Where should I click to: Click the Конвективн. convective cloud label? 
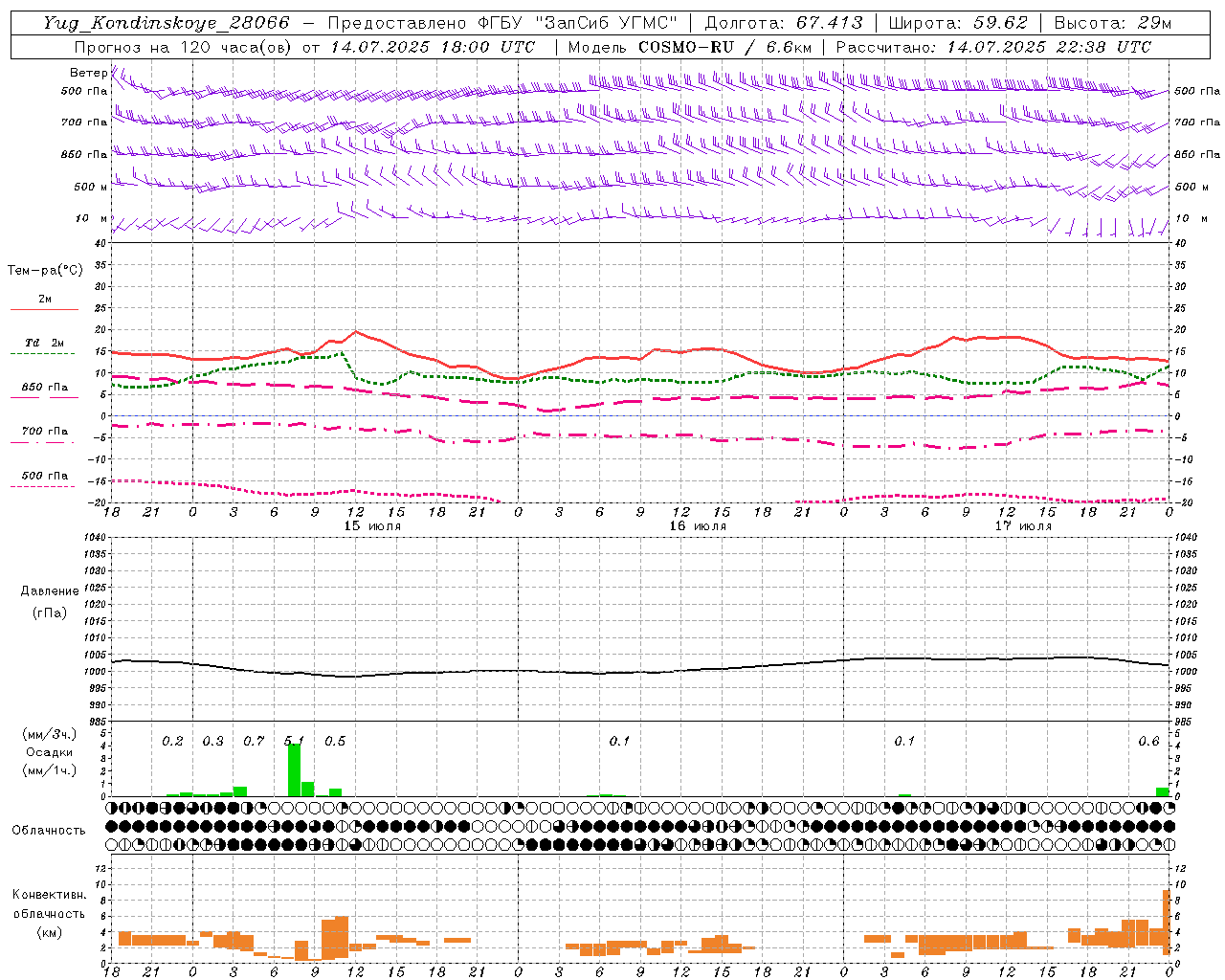[x=50, y=895]
